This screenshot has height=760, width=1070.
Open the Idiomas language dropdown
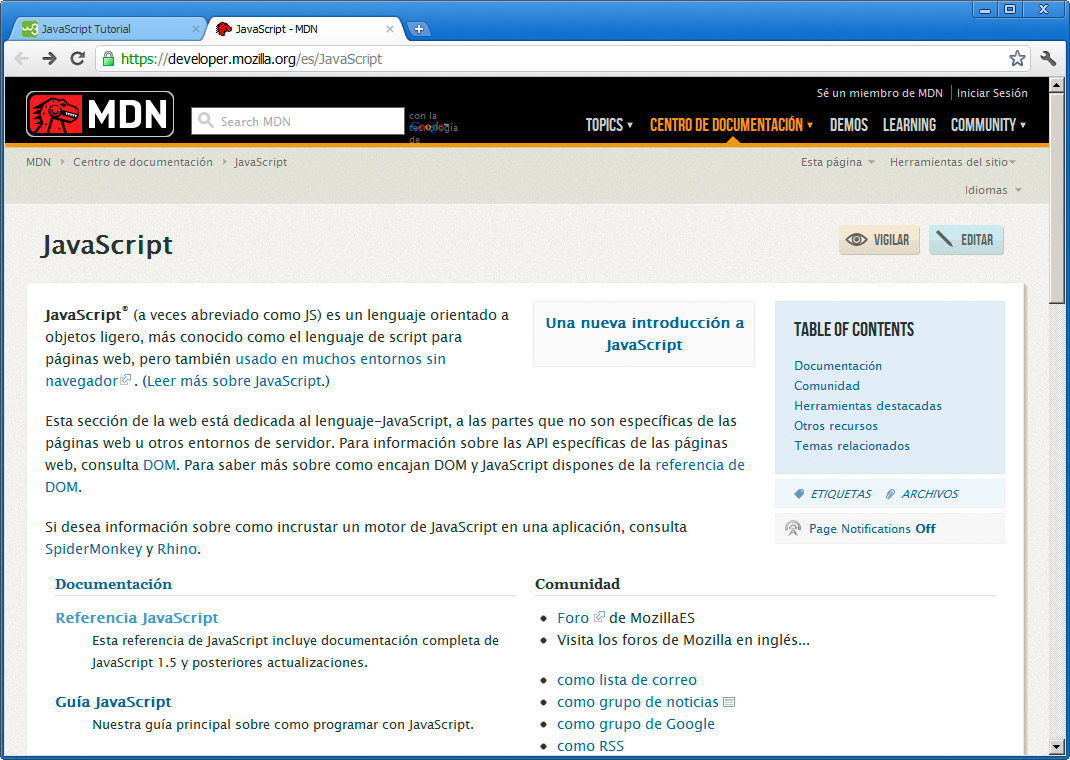pos(993,190)
